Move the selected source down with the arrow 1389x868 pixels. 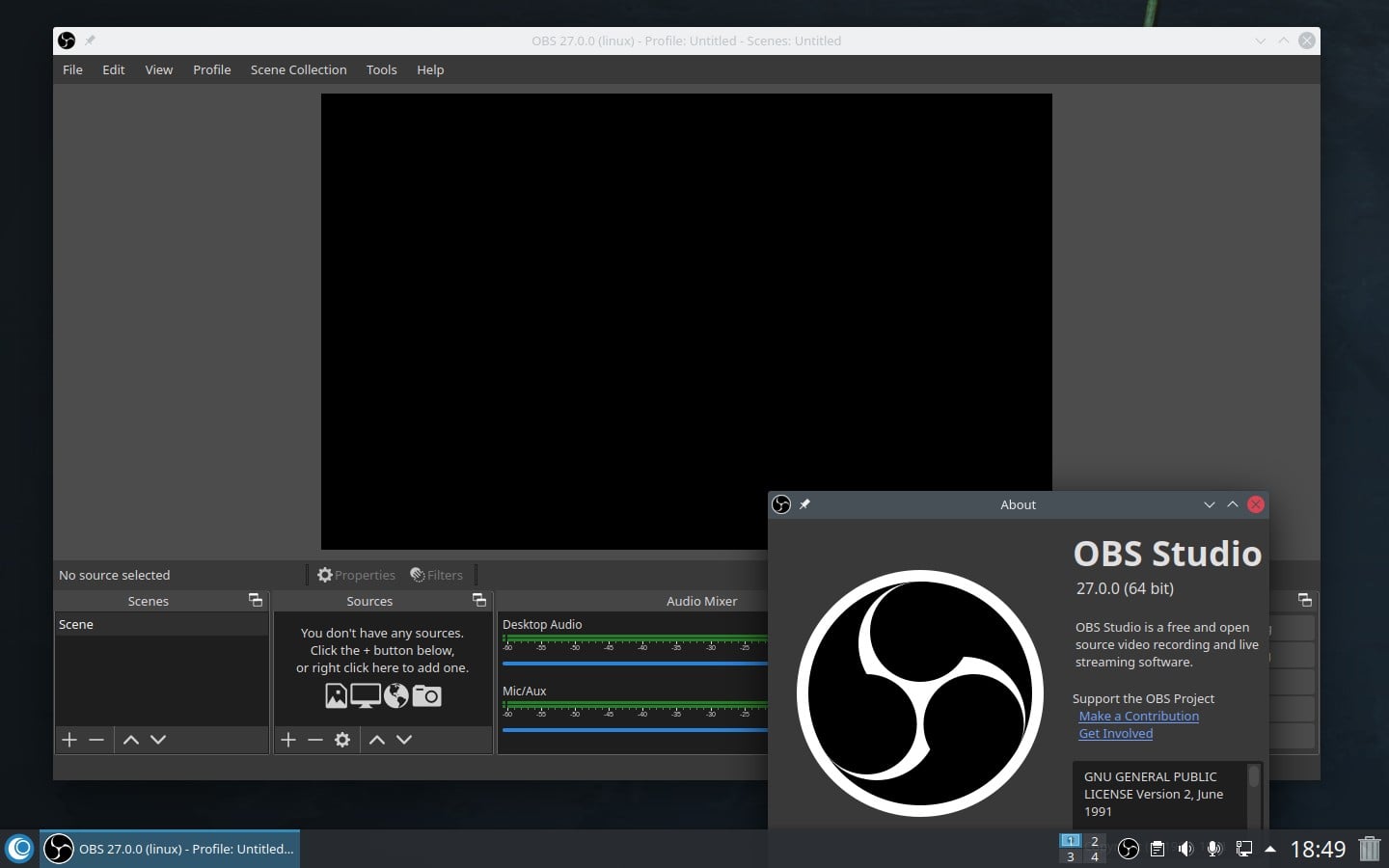point(404,740)
